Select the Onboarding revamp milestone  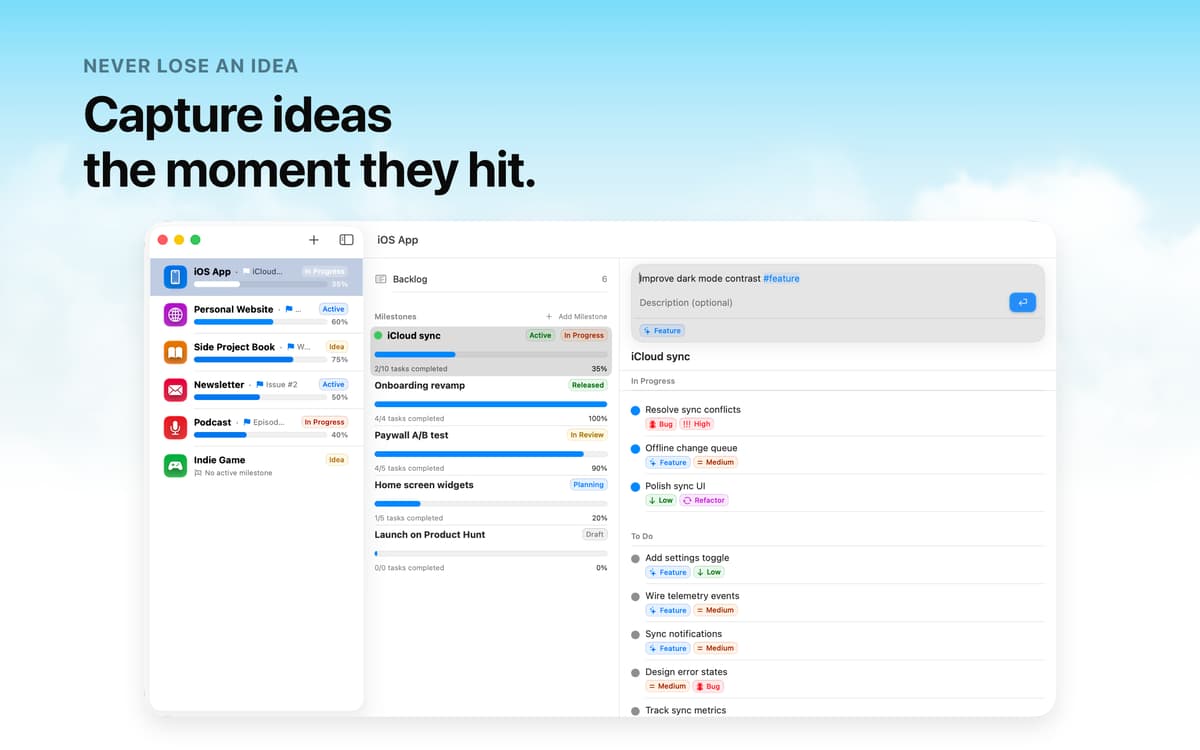(491, 400)
